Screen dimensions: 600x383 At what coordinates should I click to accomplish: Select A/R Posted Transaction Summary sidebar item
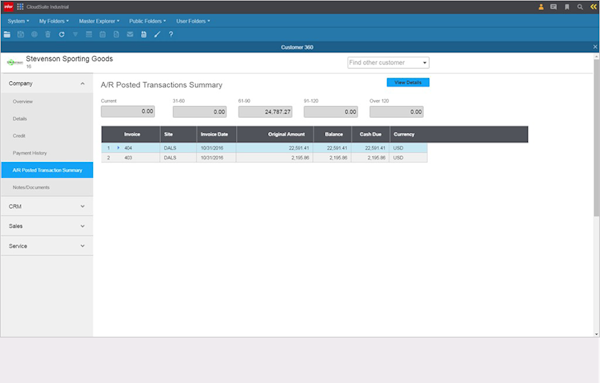coord(47,170)
